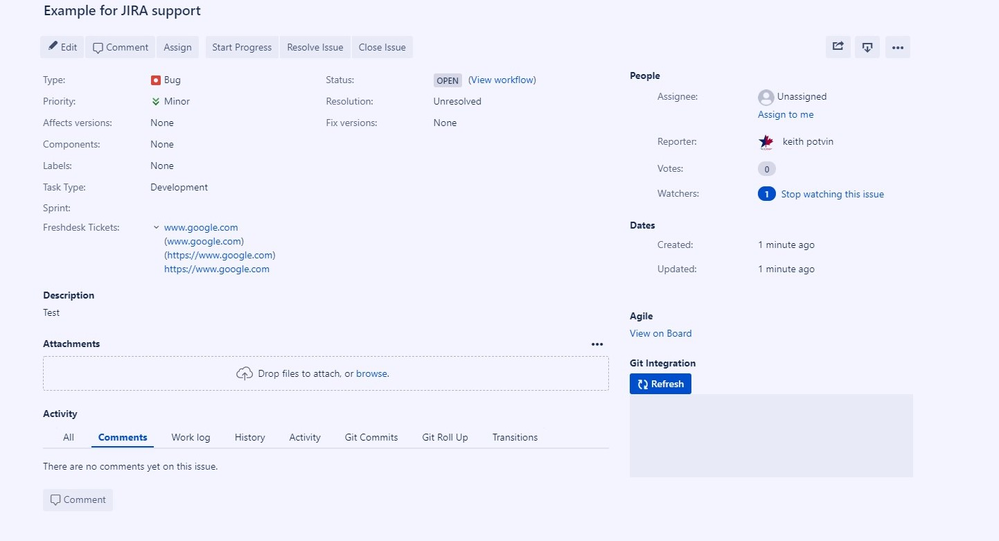Screen dimensions: 999x541
Task: Click the Minor priority icon
Action: click(x=155, y=101)
